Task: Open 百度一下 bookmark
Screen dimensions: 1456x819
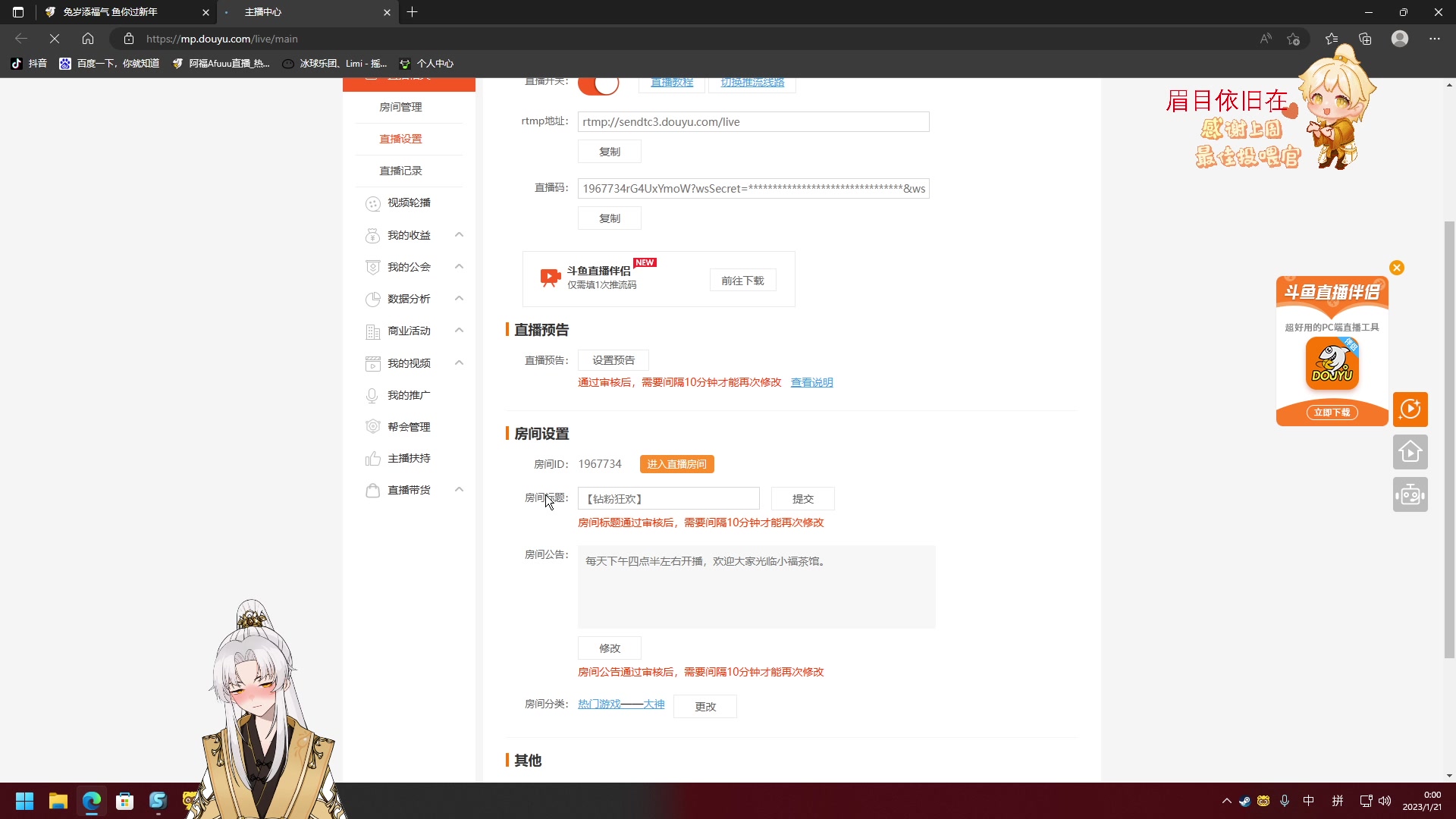Action: click(x=109, y=64)
